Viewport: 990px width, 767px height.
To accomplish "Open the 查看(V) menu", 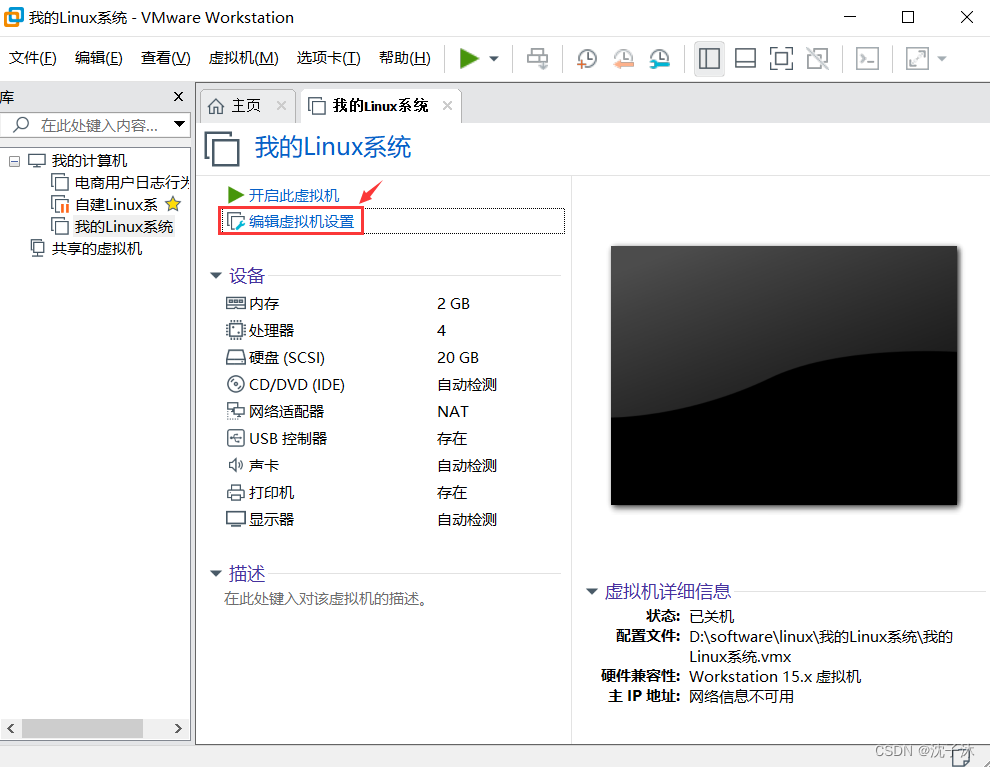I will [165, 58].
